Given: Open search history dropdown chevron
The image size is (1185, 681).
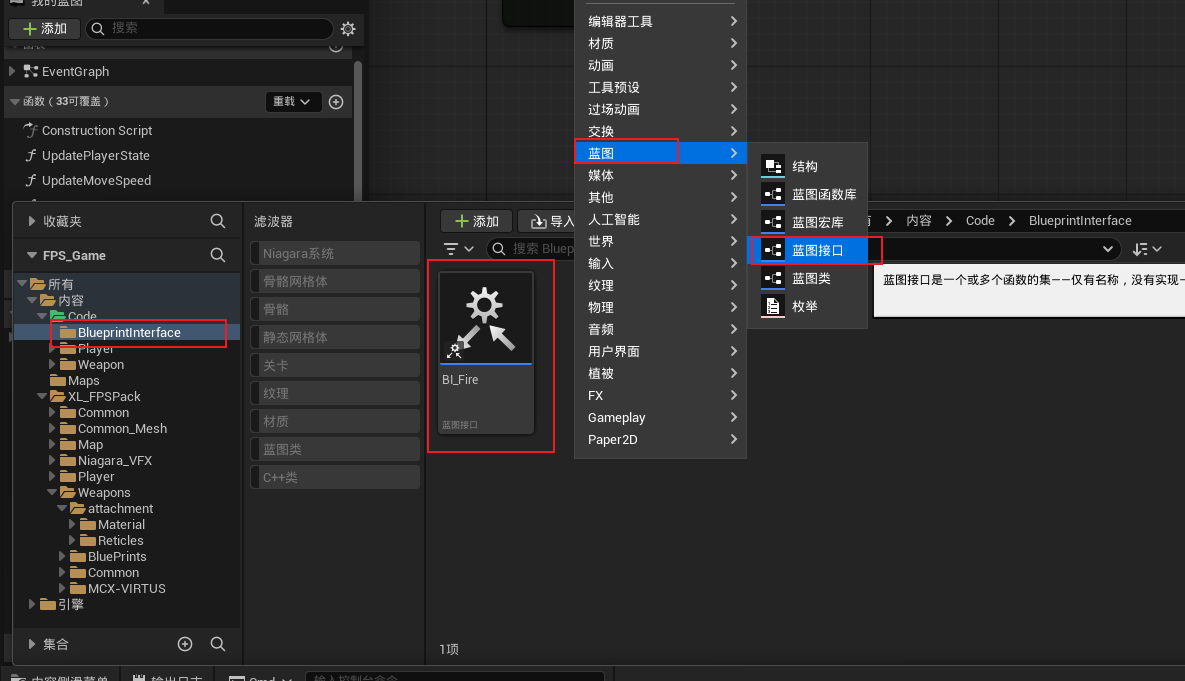Looking at the screenshot, I should click(1107, 249).
